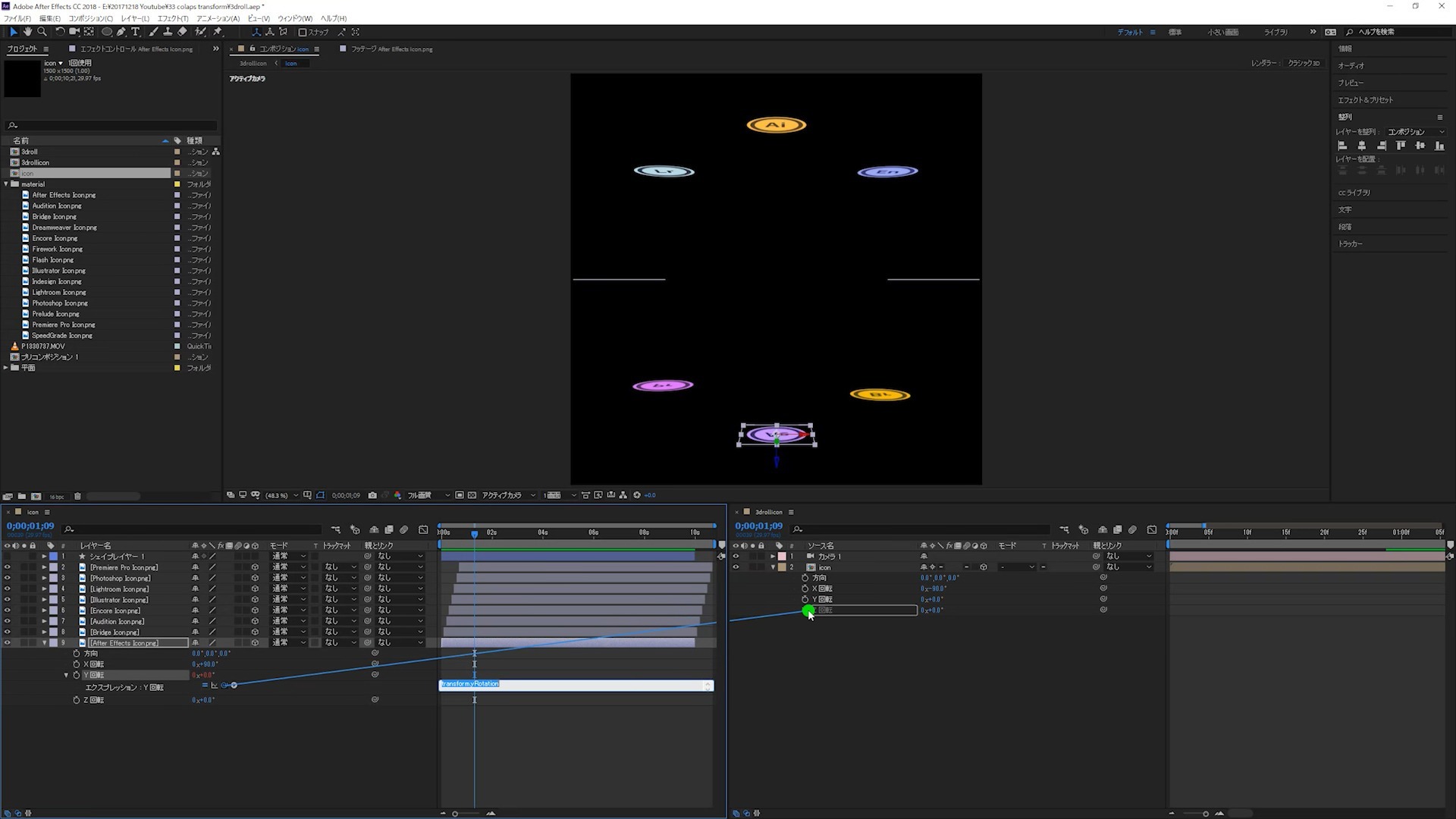
Task: Open the ファイル(F) menu
Action: tap(17, 18)
